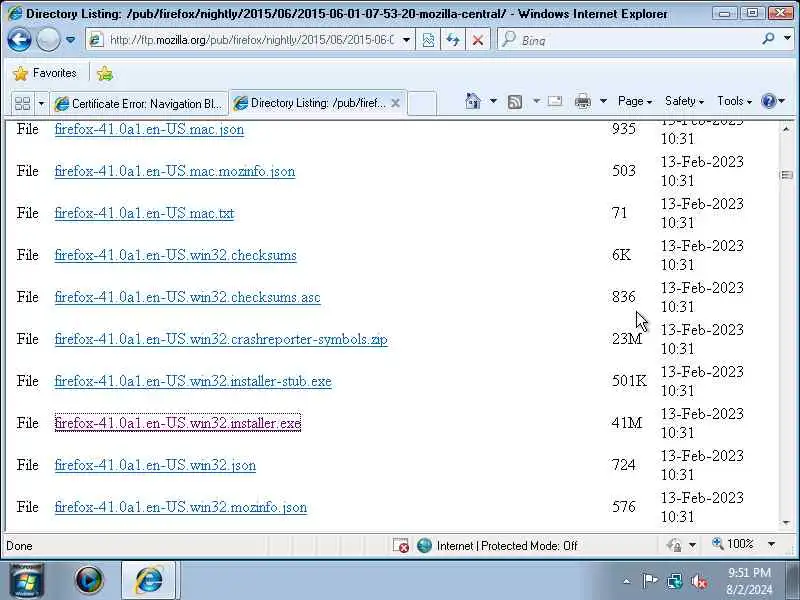Open link firefox-41.0a1.en-US.win32.mozinfo.json
Viewport: 800px width, 600px height.
coord(181,507)
